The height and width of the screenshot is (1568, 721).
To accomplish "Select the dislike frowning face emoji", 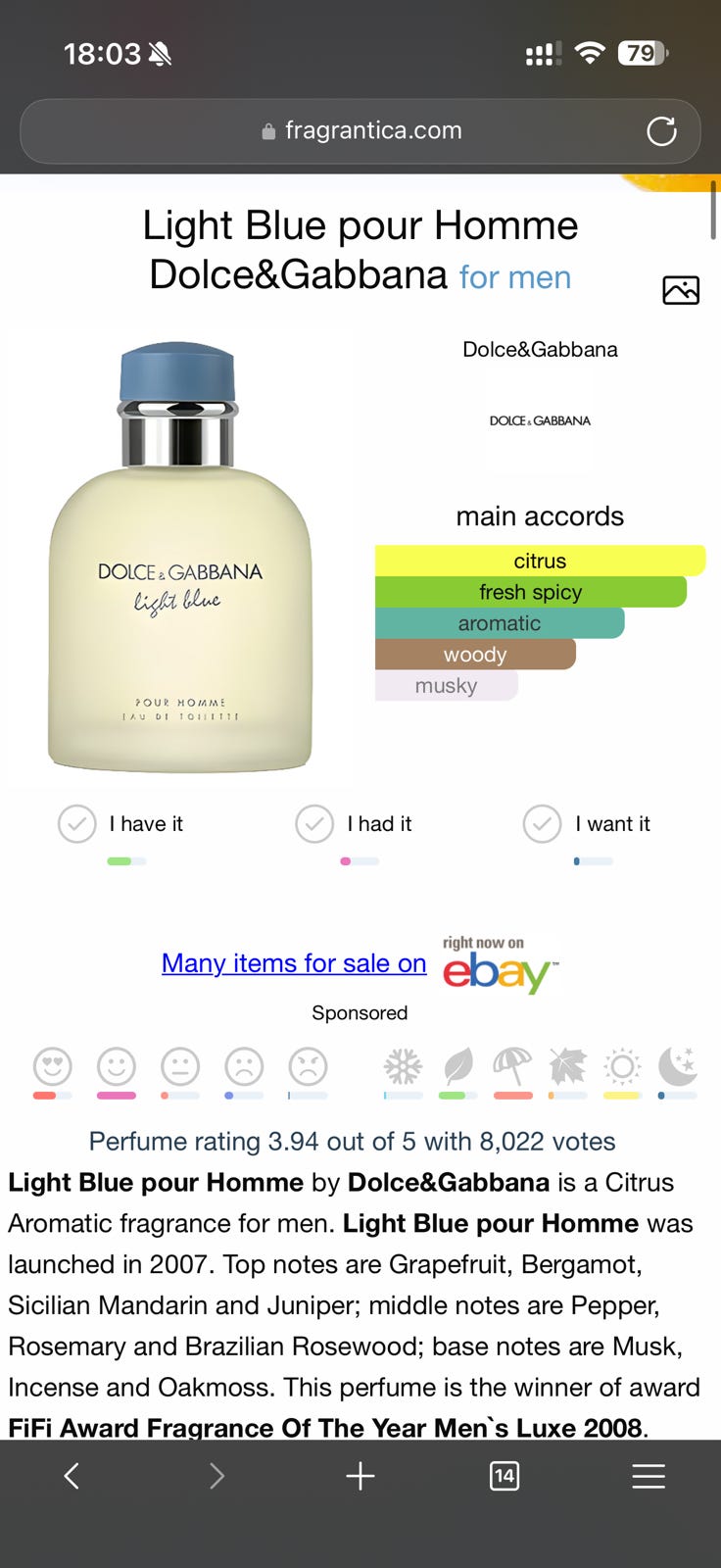I will [x=244, y=1066].
